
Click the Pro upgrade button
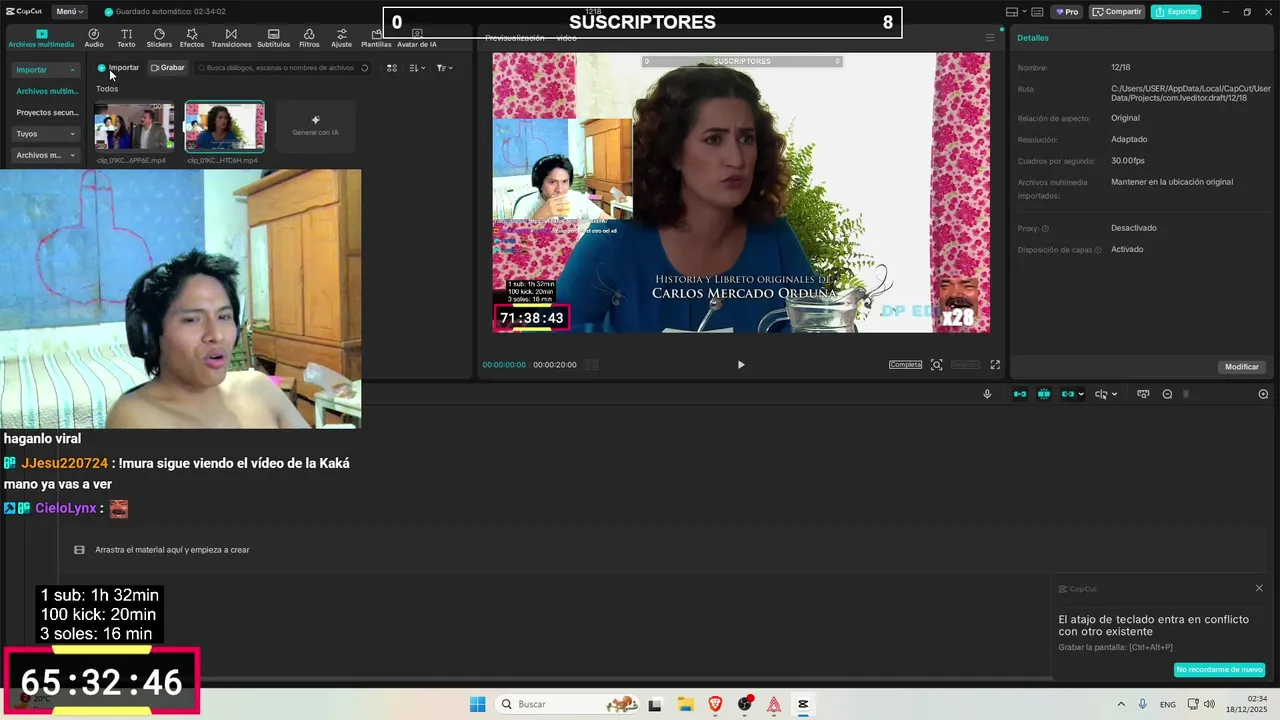(x=1067, y=12)
